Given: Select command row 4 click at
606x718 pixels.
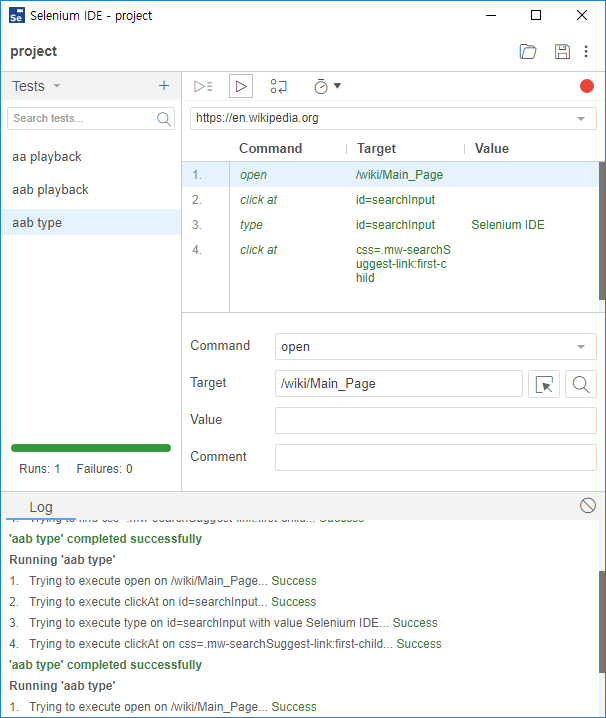Looking at the screenshot, I should coord(390,264).
